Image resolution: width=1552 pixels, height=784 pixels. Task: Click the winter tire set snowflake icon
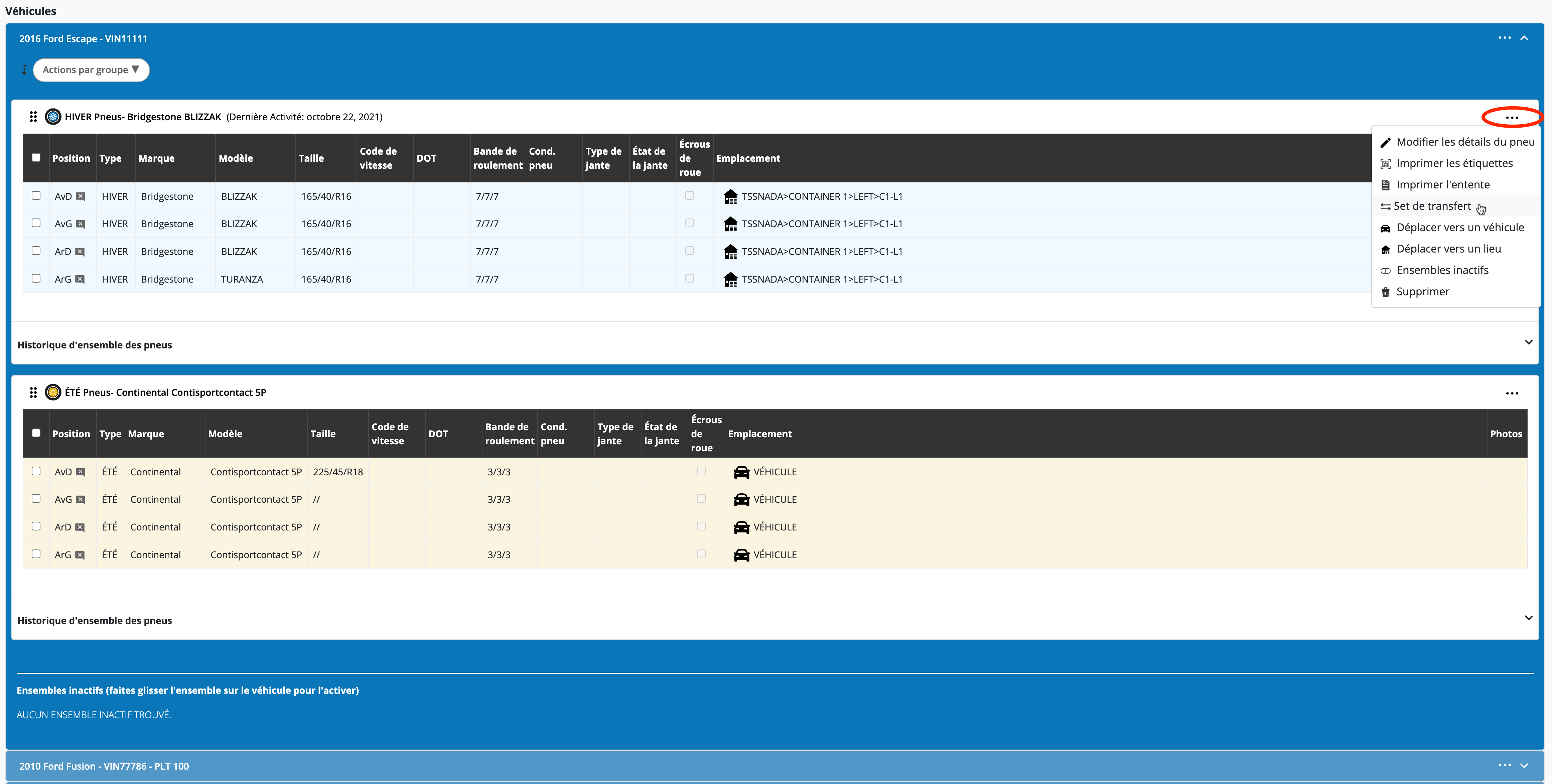click(x=53, y=117)
